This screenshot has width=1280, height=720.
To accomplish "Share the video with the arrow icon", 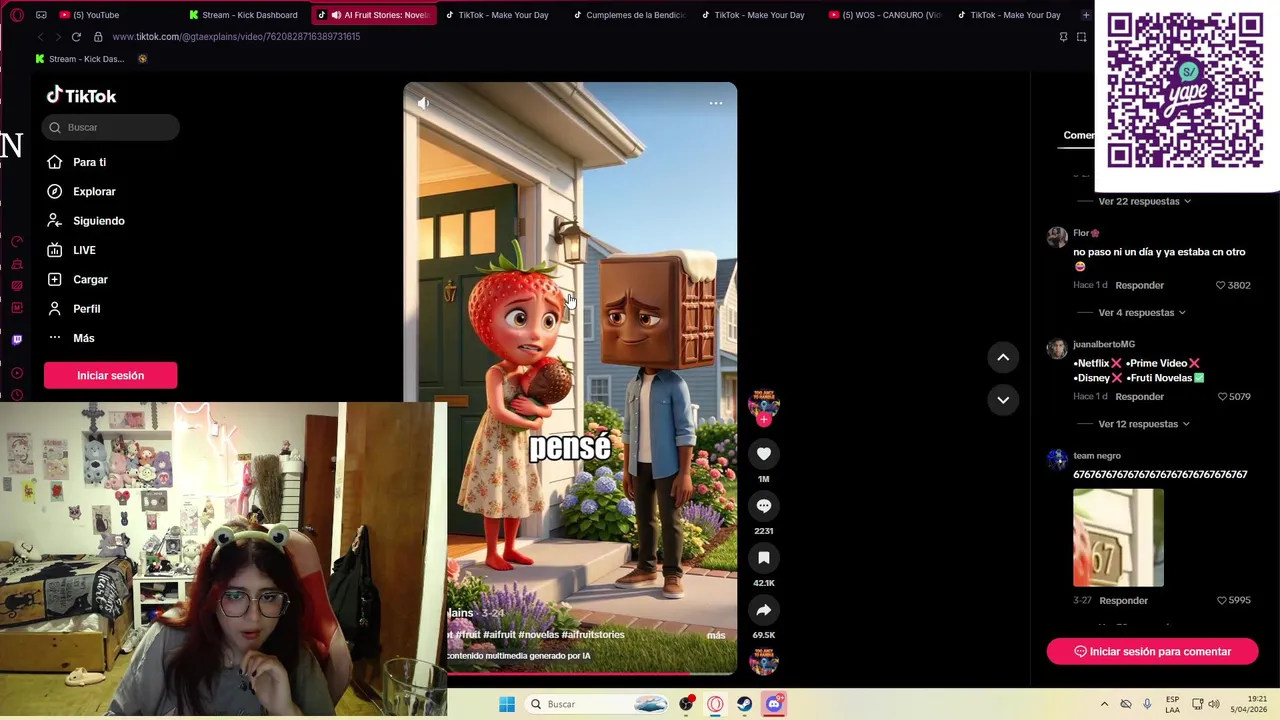I will pyautogui.click(x=764, y=610).
